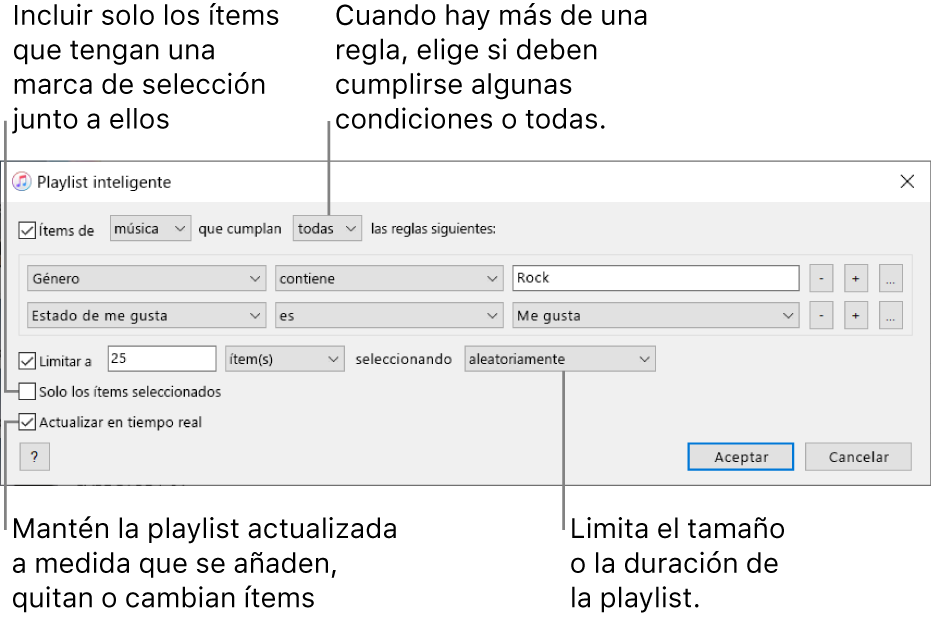Toggle the Limitar a option

tap(26, 358)
